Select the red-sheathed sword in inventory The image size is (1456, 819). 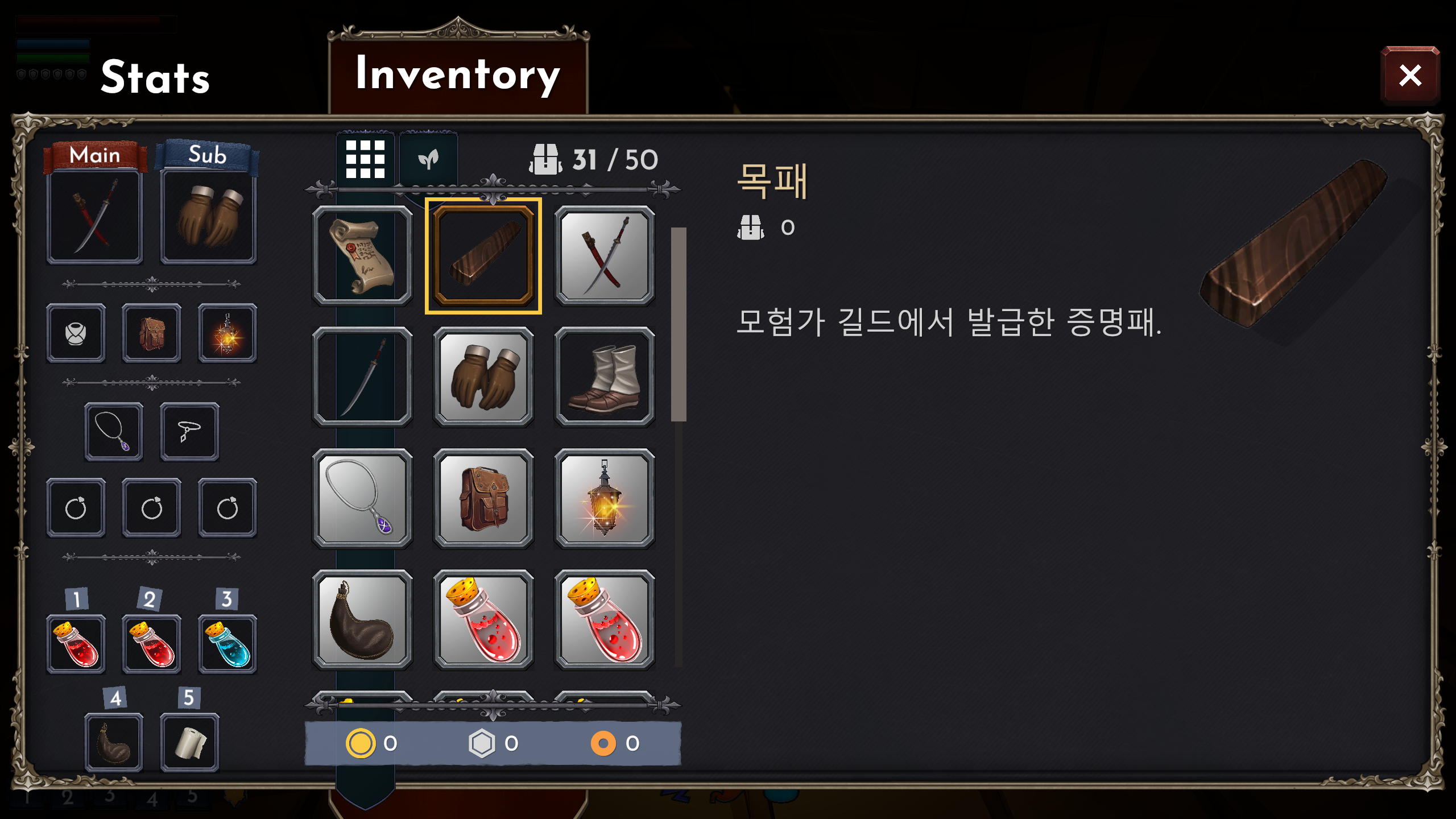pos(605,256)
